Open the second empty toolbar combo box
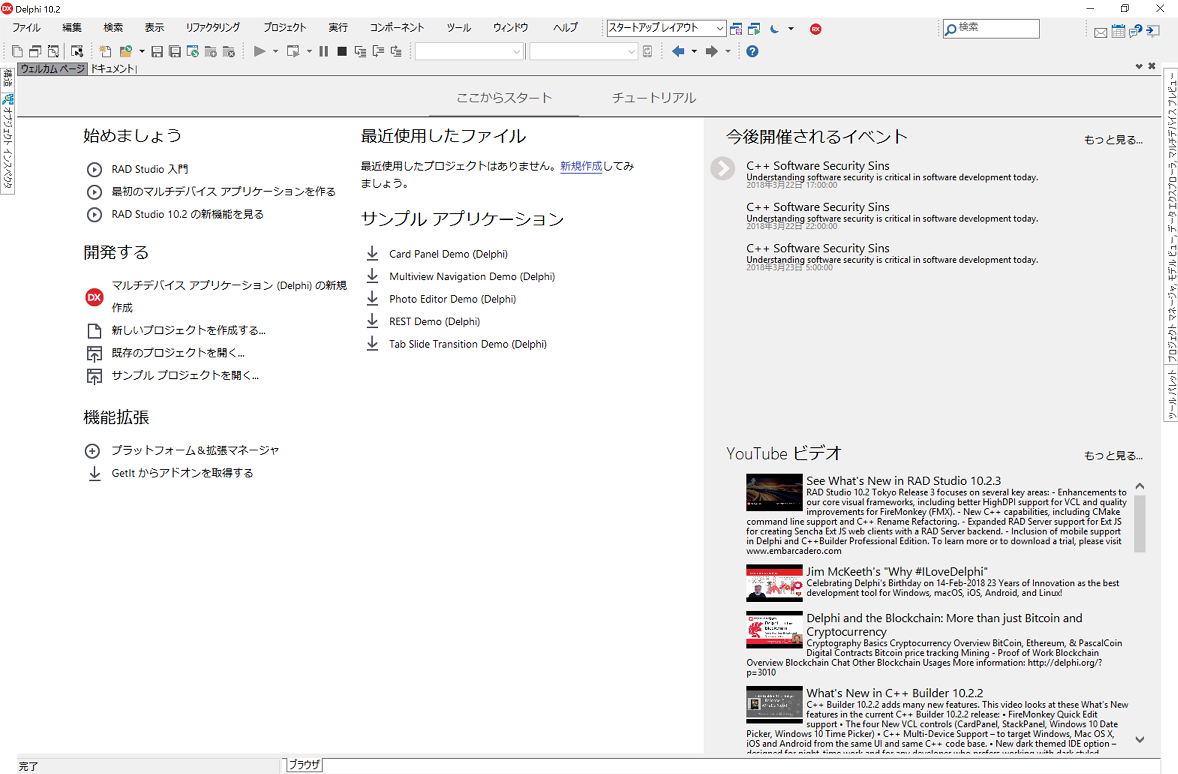Screen dimensions: 1178x774 [584, 51]
